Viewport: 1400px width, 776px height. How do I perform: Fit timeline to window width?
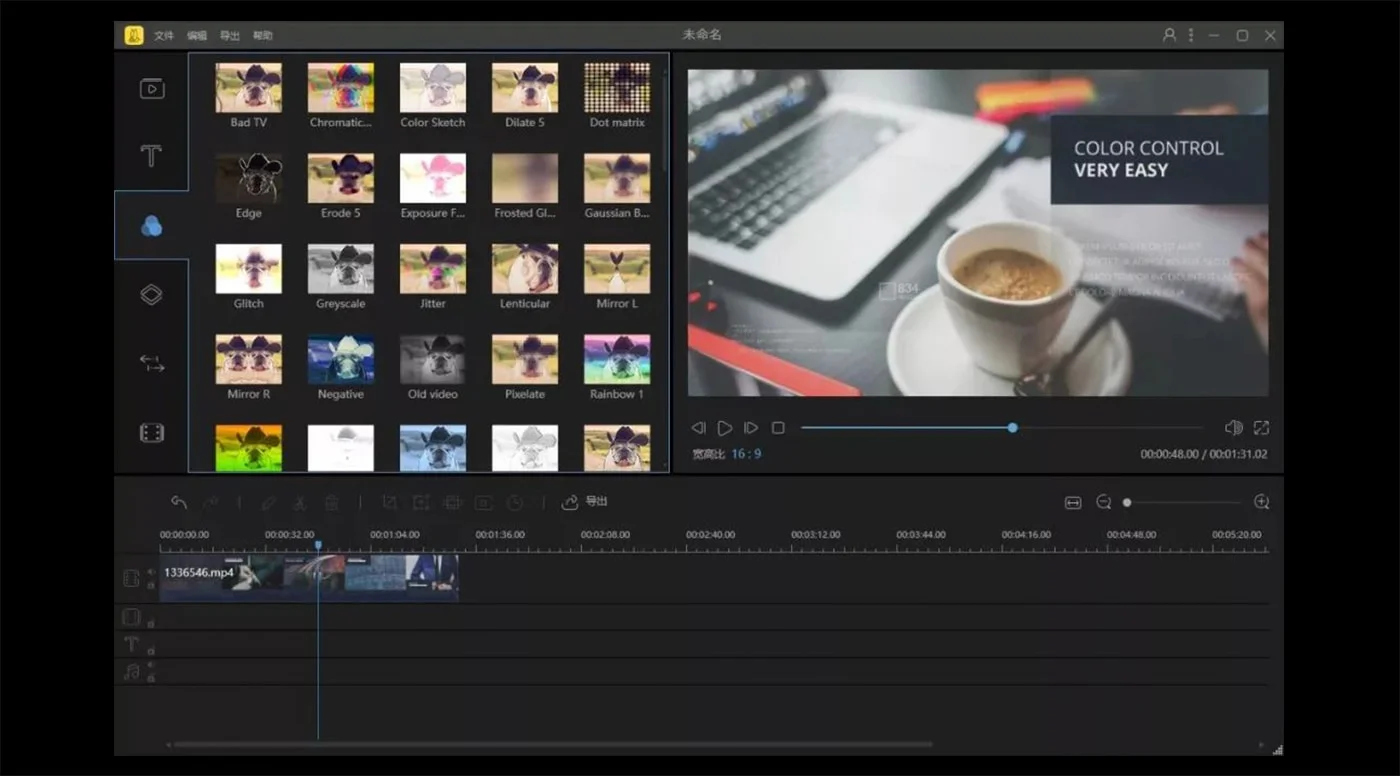tap(1073, 502)
